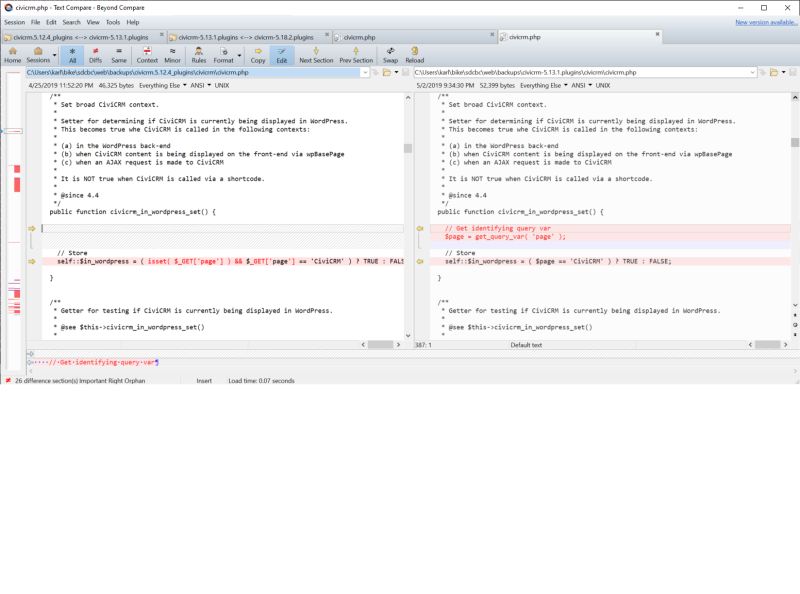Open left ANSI encoding dropdown
This screenshot has height=594, width=800.
[200, 86]
